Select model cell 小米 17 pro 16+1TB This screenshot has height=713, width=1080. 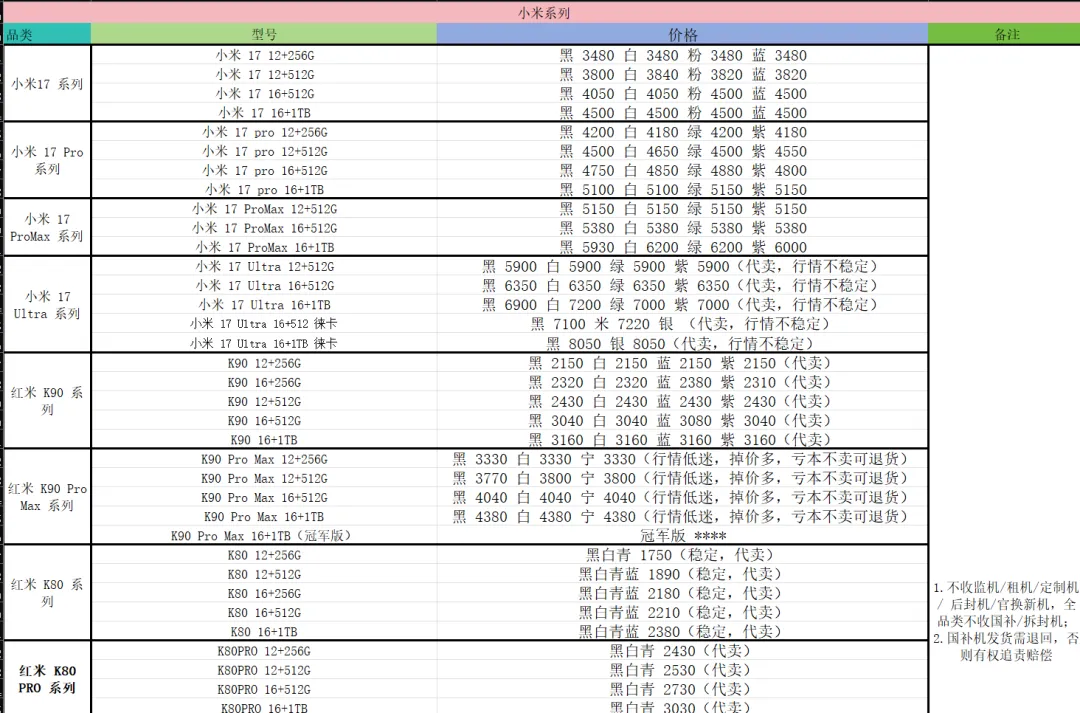click(264, 189)
